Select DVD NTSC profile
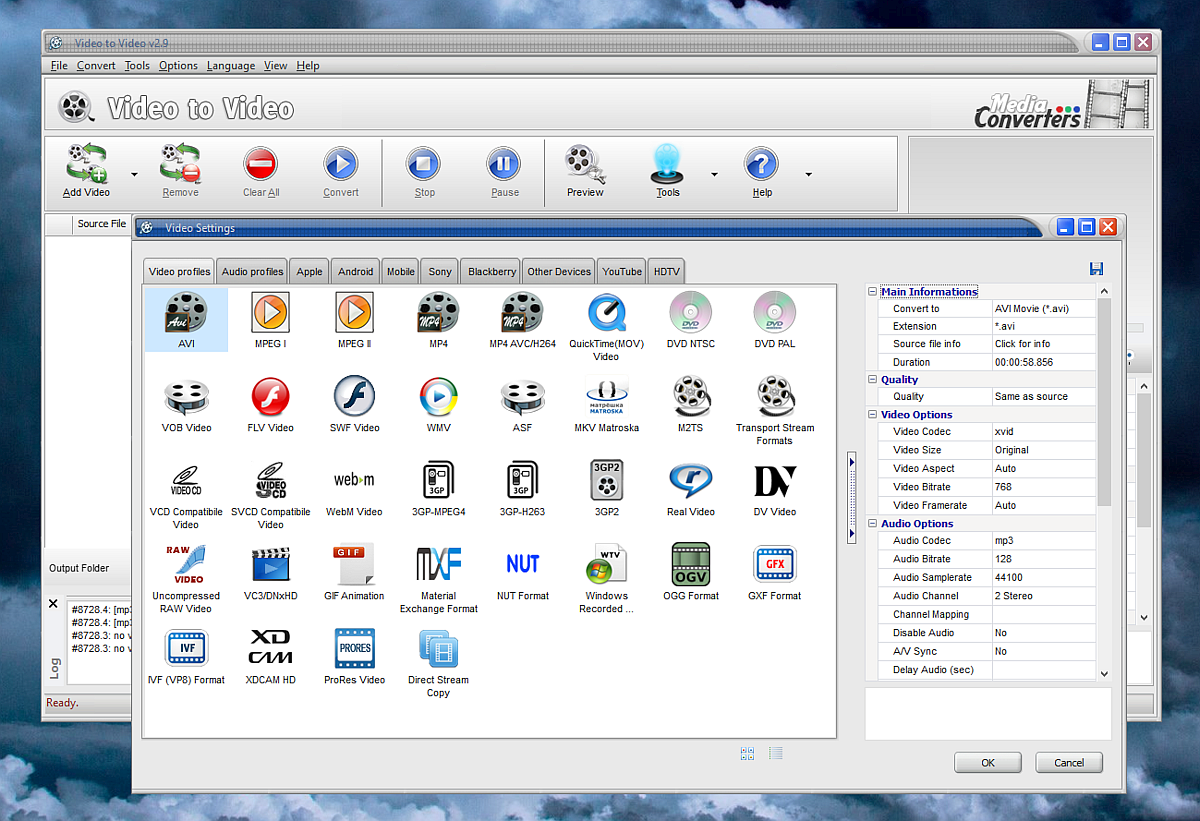The height and width of the screenshot is (821, 1200). pos(690,320)
